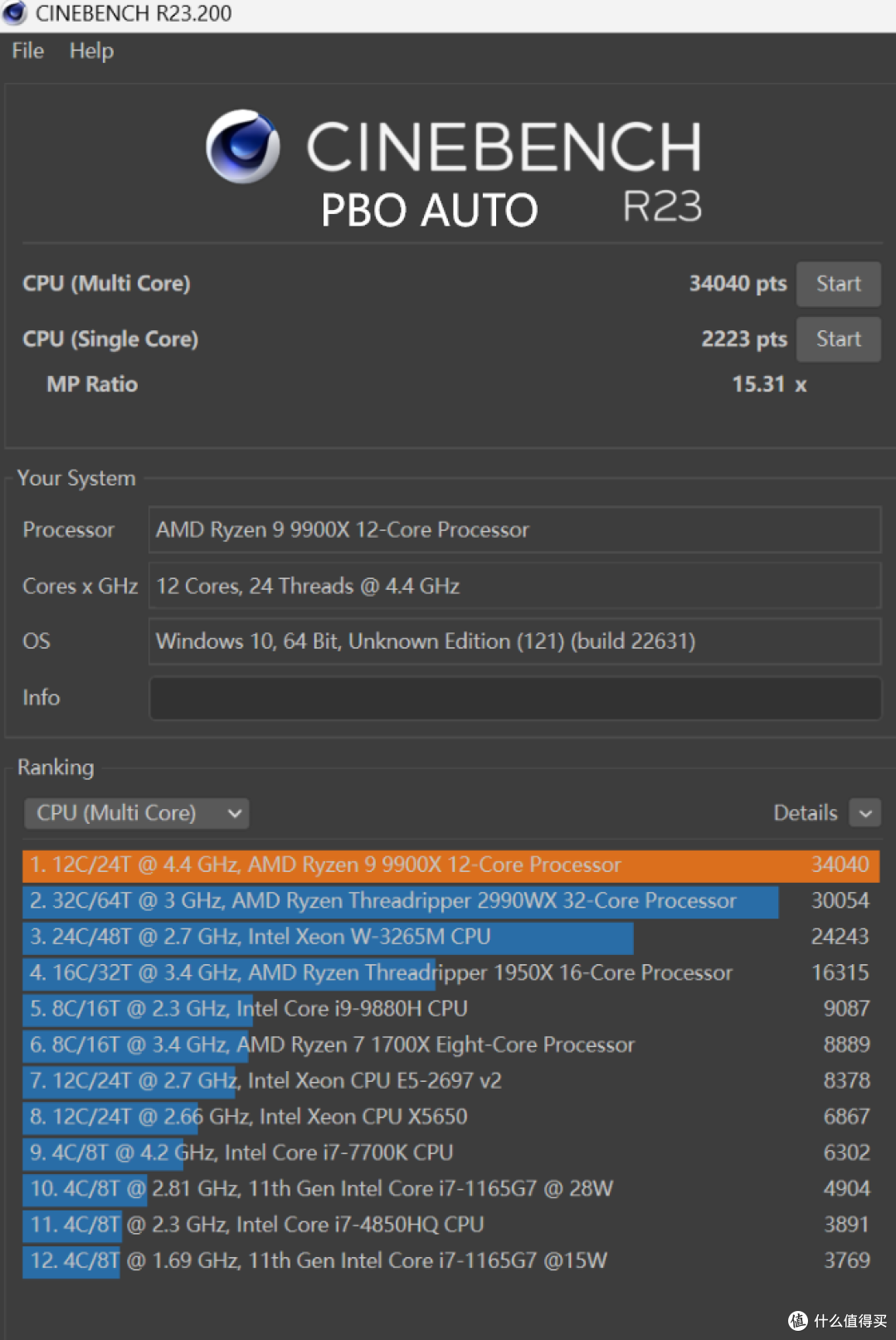
Task: Select ranking row Ryzen 7 1700X
Action: pos(450,1045)
